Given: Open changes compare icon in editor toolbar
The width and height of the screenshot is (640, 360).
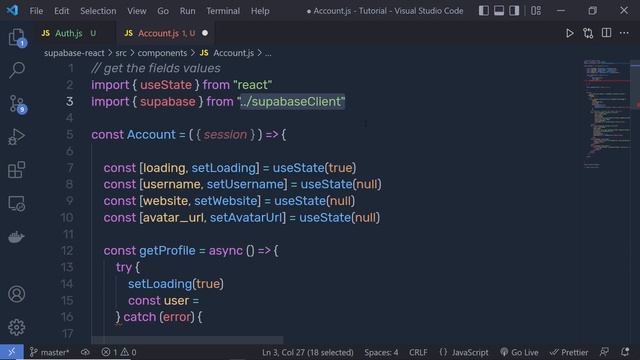Looking at the screenshot, I should point(588,33).
